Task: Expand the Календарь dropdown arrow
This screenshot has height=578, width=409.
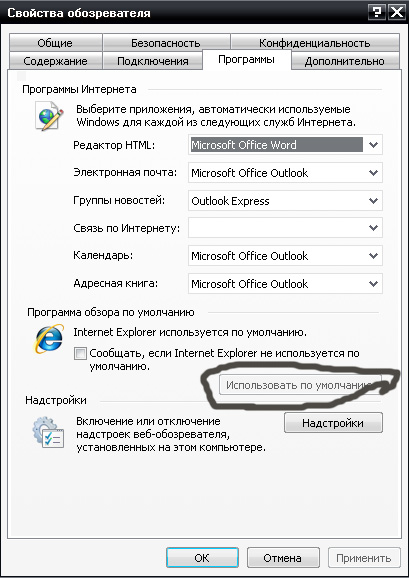Action: (373, 255)
